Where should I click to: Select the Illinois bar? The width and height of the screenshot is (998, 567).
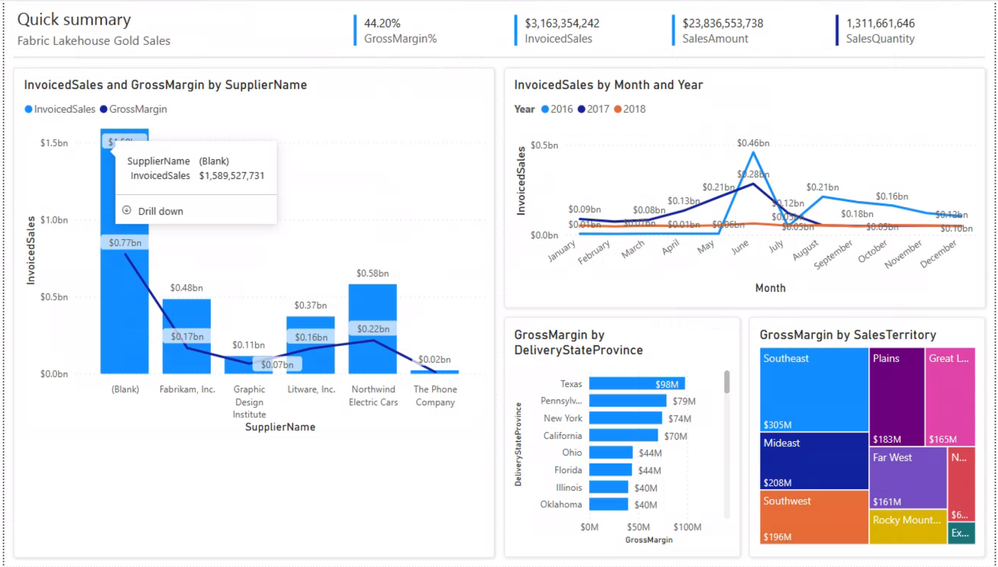tap(608, 487)
